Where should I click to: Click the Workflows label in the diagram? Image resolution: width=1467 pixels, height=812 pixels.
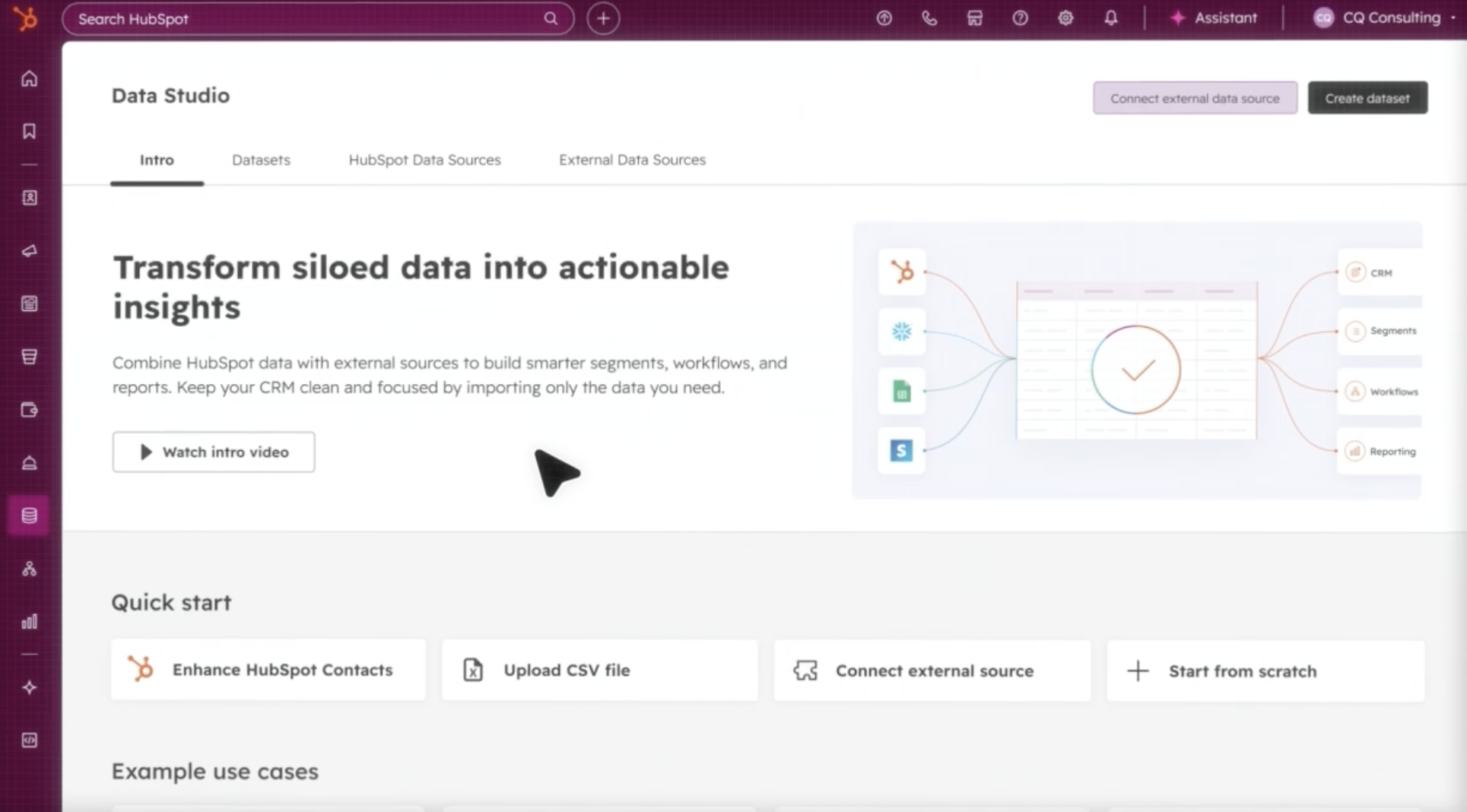[1394, 392]
